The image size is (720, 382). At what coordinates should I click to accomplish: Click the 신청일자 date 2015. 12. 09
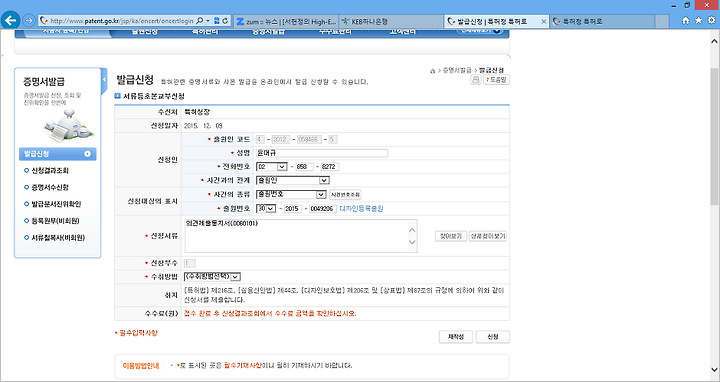coord(203,126)
